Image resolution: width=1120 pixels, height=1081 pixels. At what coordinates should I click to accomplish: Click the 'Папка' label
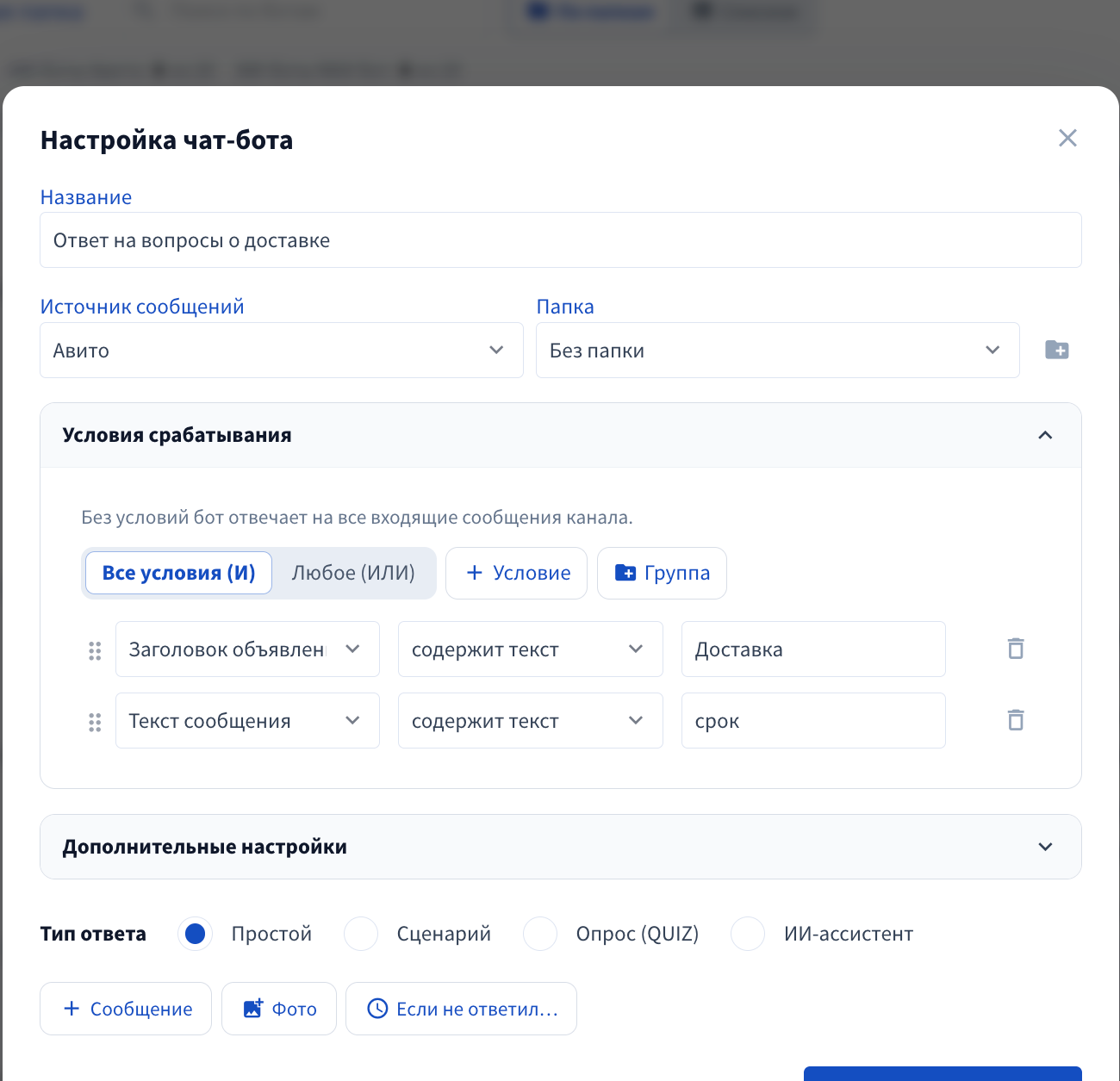(565, 307)
